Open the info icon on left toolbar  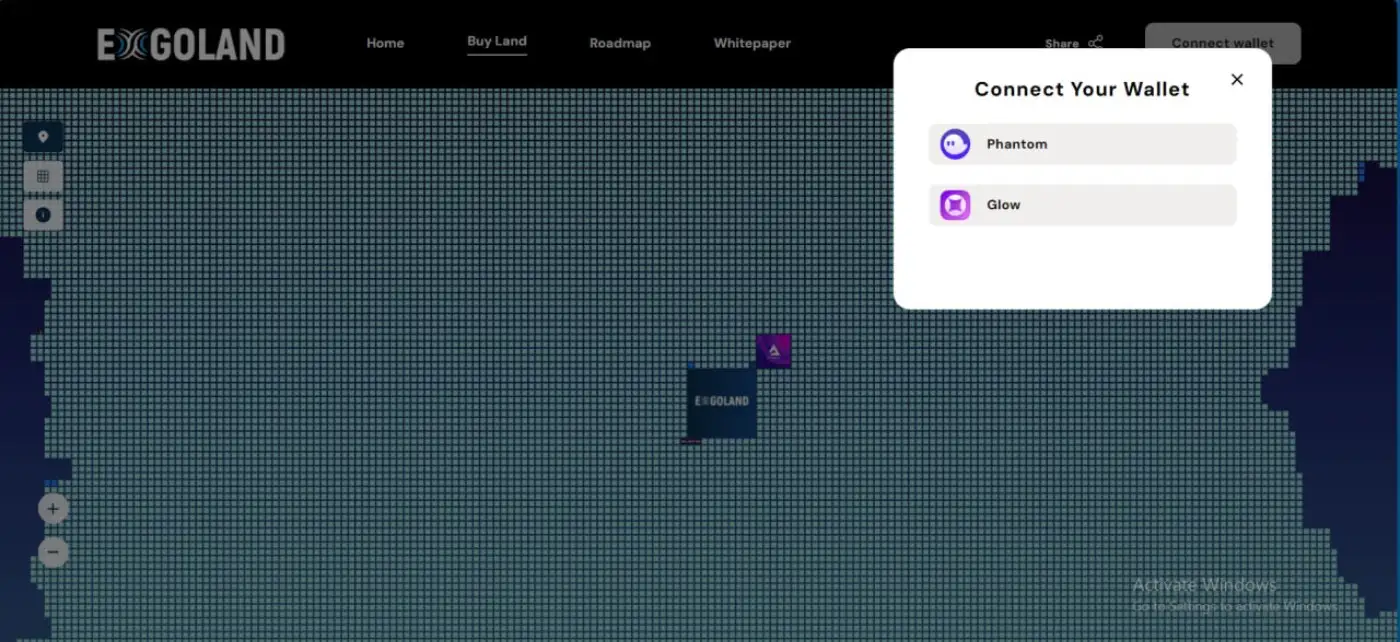[43, 215]
